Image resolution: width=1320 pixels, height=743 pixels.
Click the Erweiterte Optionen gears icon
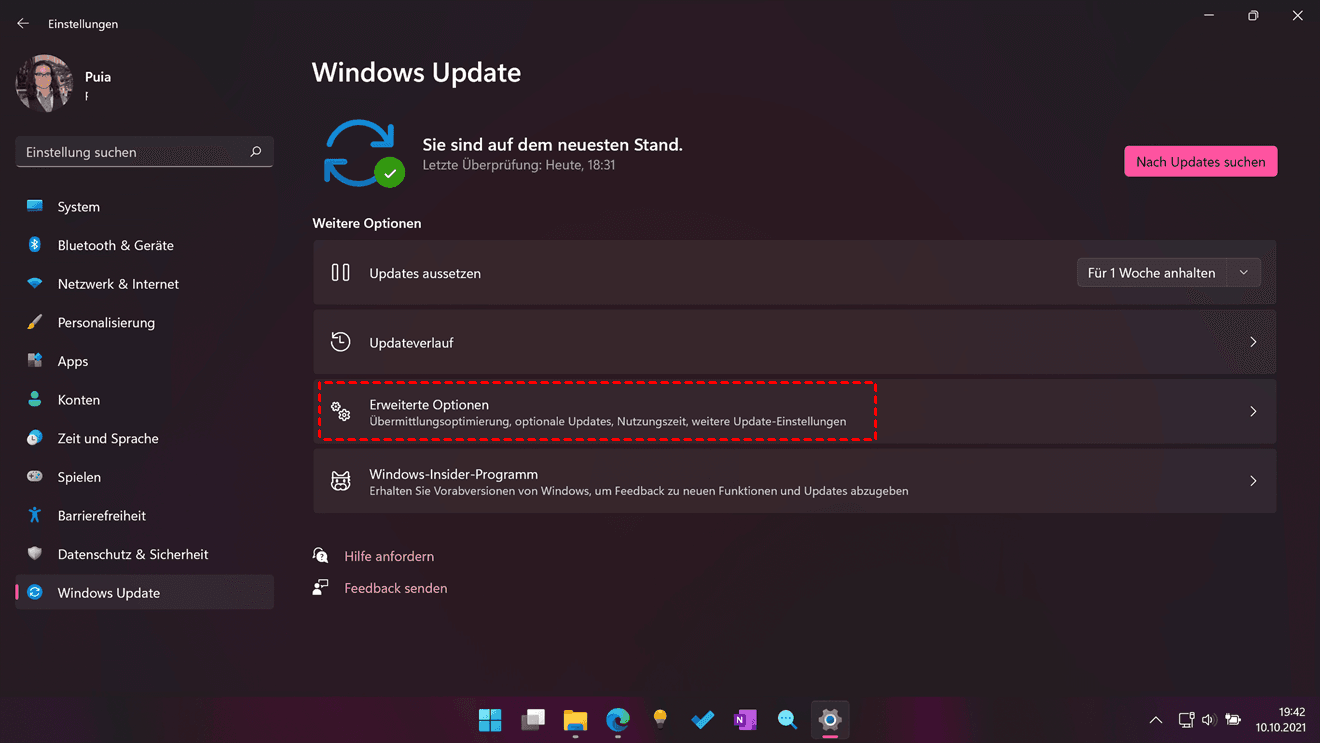pyautogui.click(x=341, y=411)
